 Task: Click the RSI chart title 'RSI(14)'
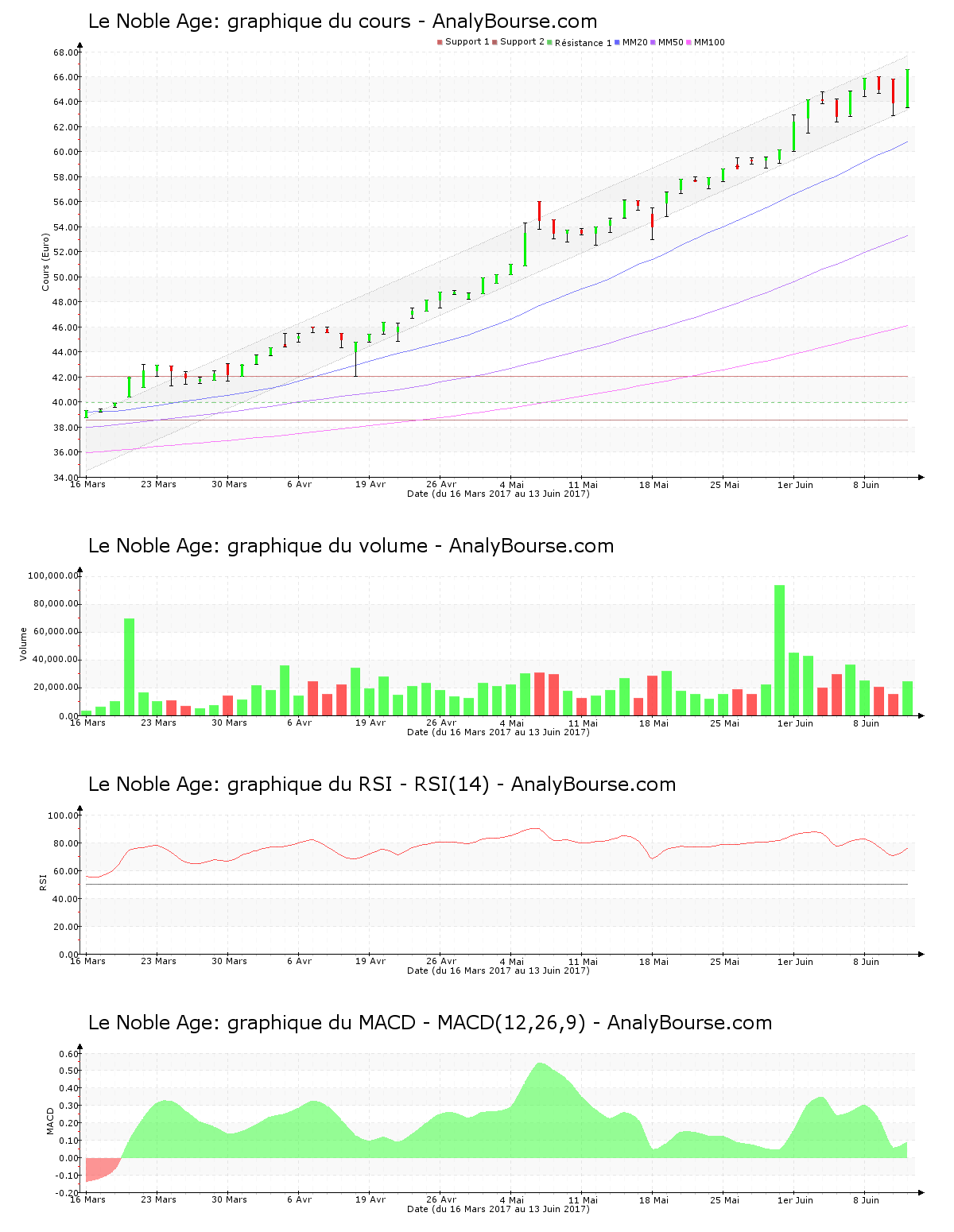point(452,785)
